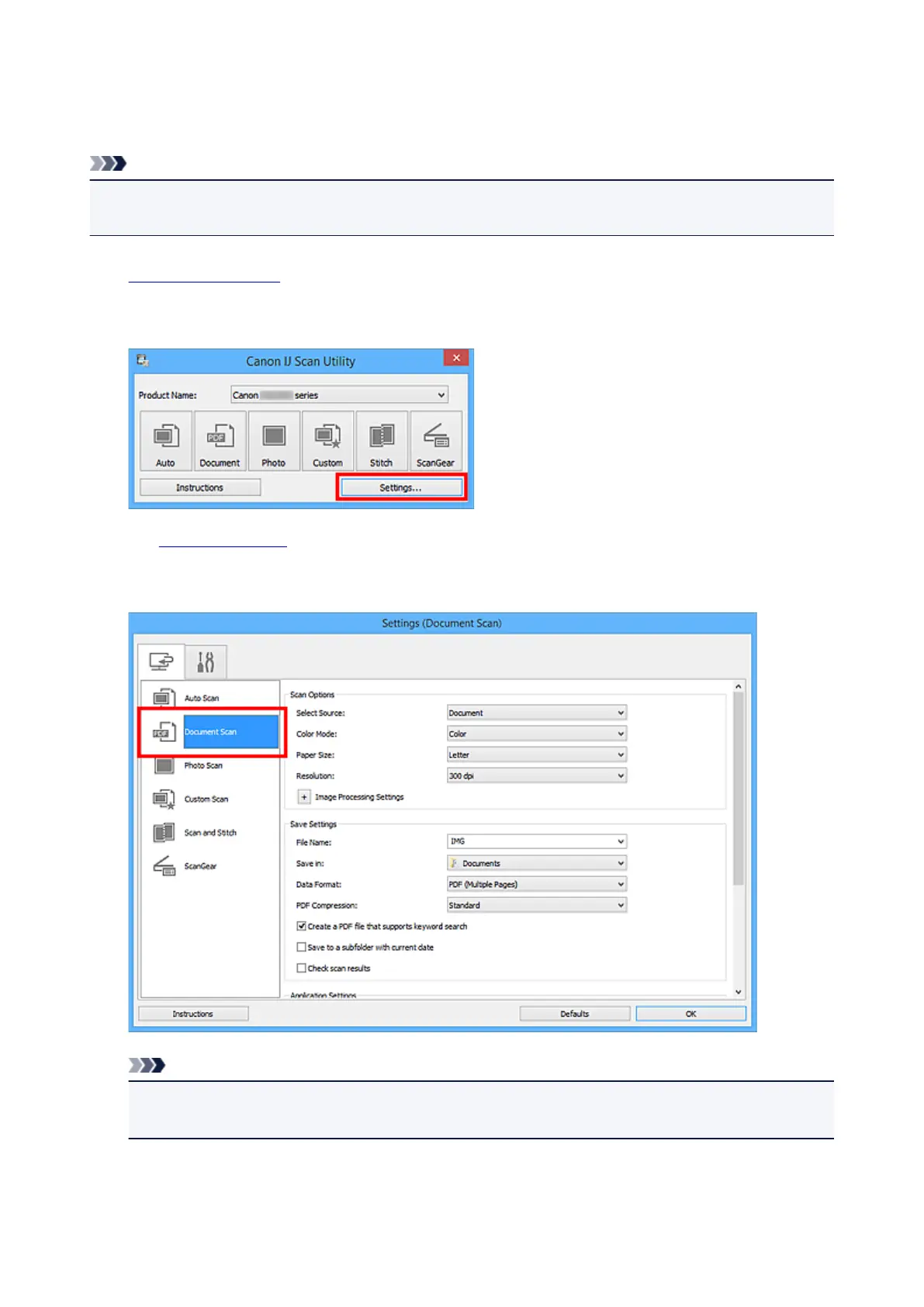Image resolution: width=924 pixels, height=1307 pixels.
Task: Enable Check scan results
Action: pos(302,968)
